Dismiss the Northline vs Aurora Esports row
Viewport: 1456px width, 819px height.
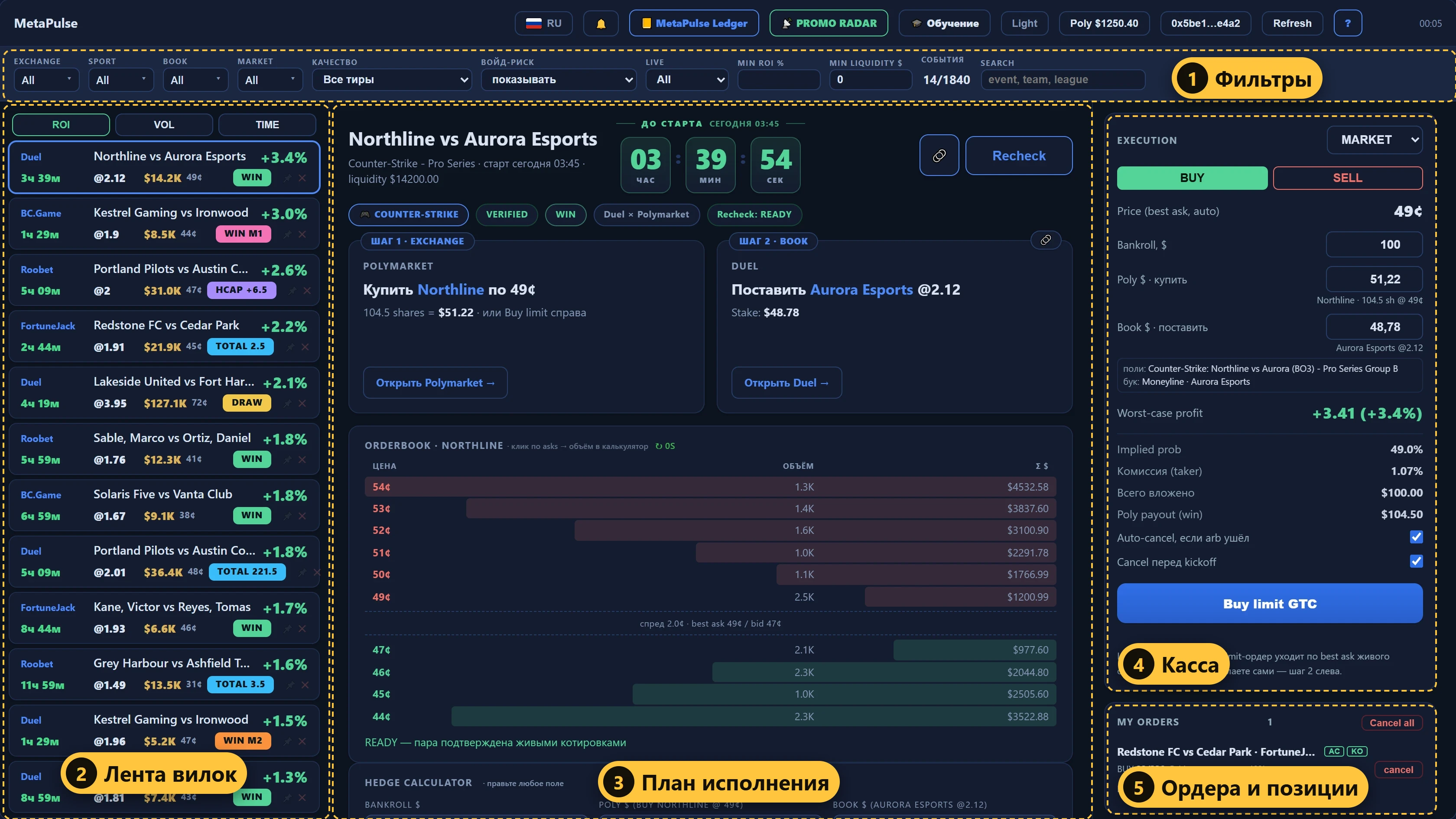(302, 178)
